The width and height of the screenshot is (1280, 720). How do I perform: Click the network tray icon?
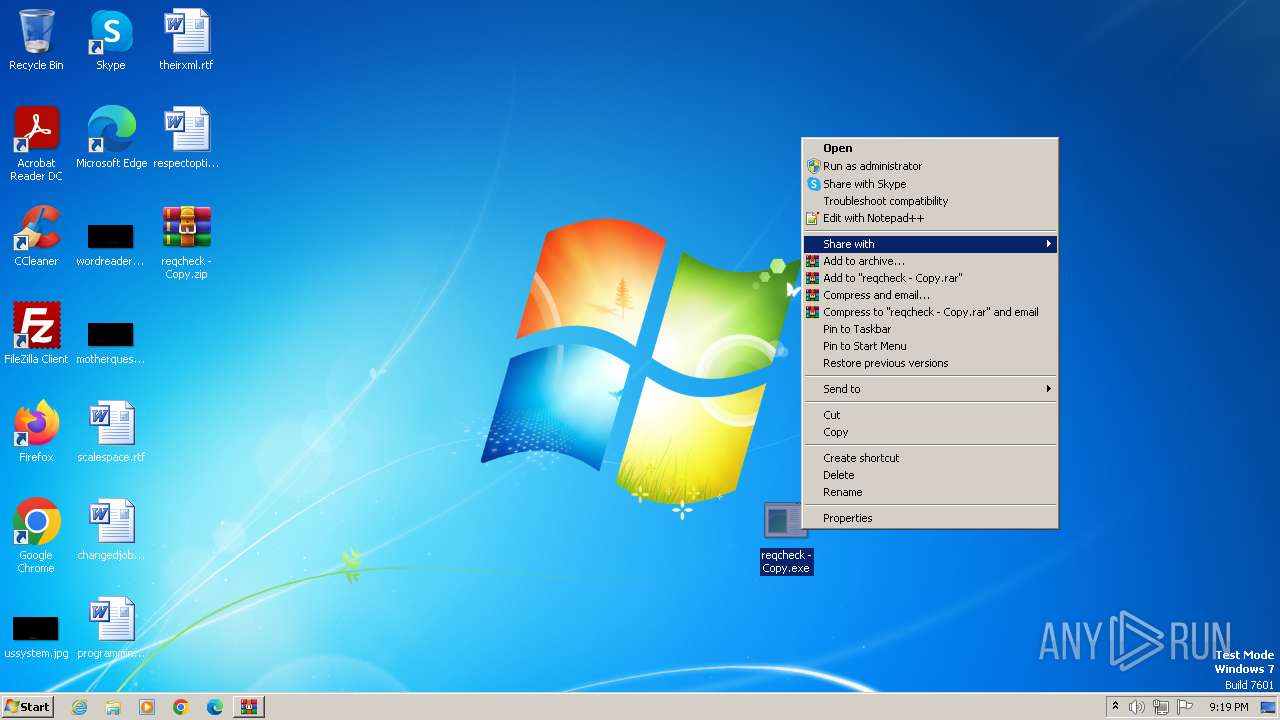[x=1161, y=707]
